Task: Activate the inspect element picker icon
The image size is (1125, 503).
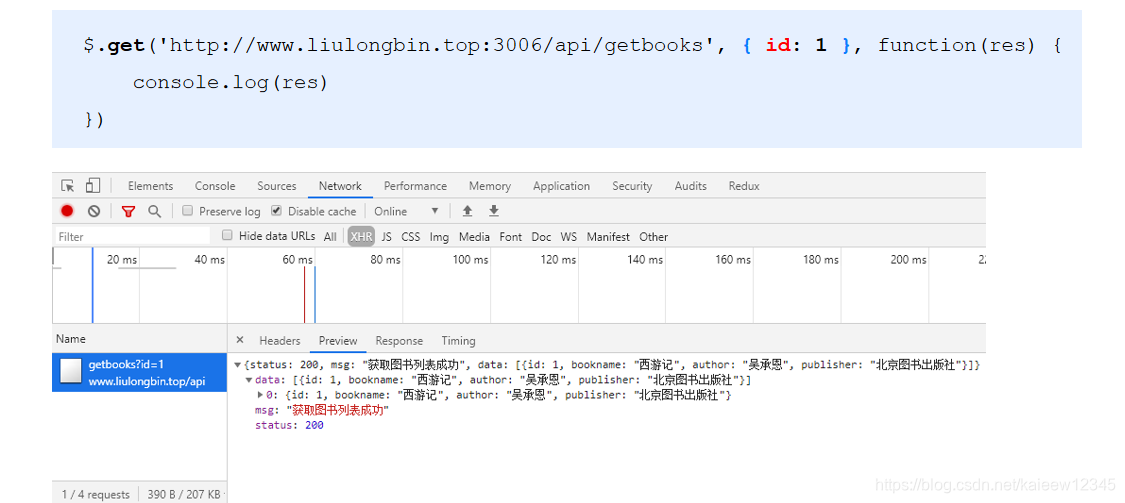Action: (x=67, y=186)
